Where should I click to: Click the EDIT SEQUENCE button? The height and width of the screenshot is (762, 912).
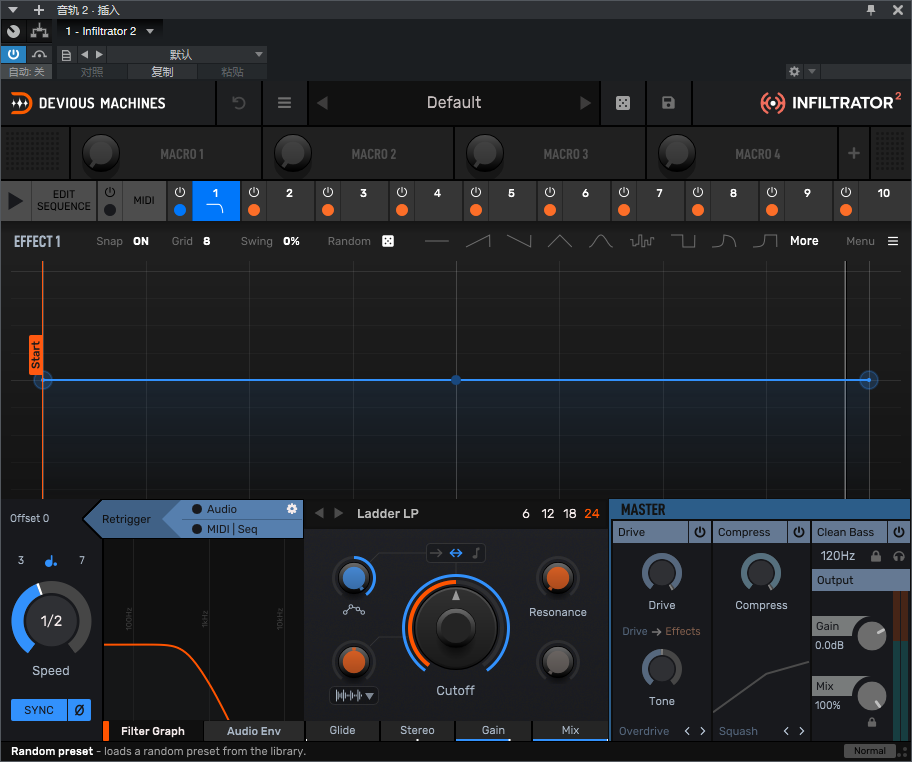pos(63,200)
